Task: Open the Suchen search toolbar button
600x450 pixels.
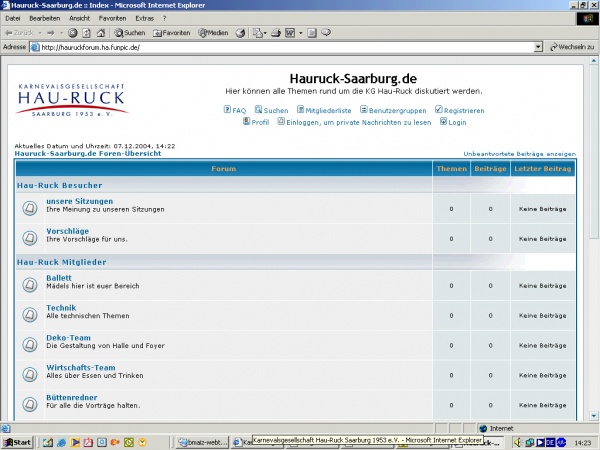Action: point(130,33)
